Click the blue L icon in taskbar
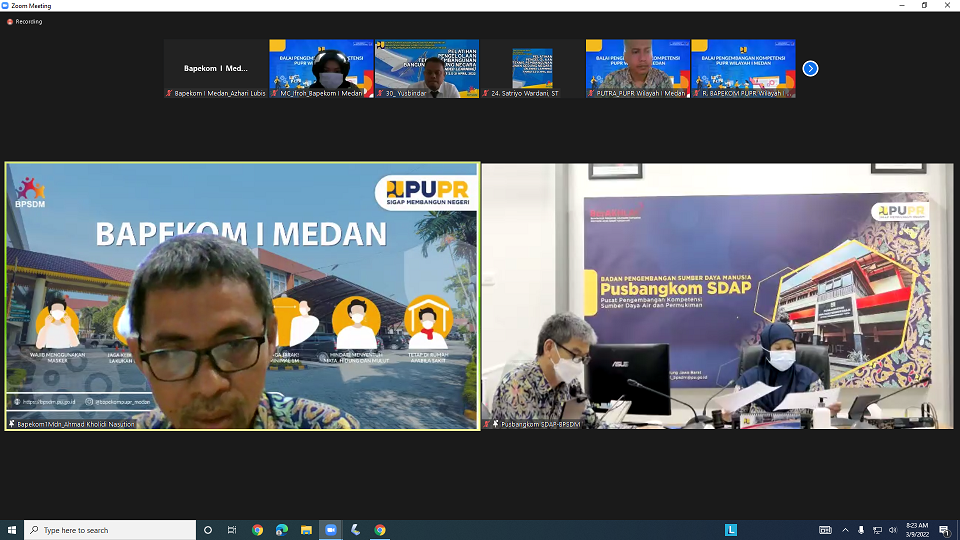This screenshot has width=960, height=540. 730,530
